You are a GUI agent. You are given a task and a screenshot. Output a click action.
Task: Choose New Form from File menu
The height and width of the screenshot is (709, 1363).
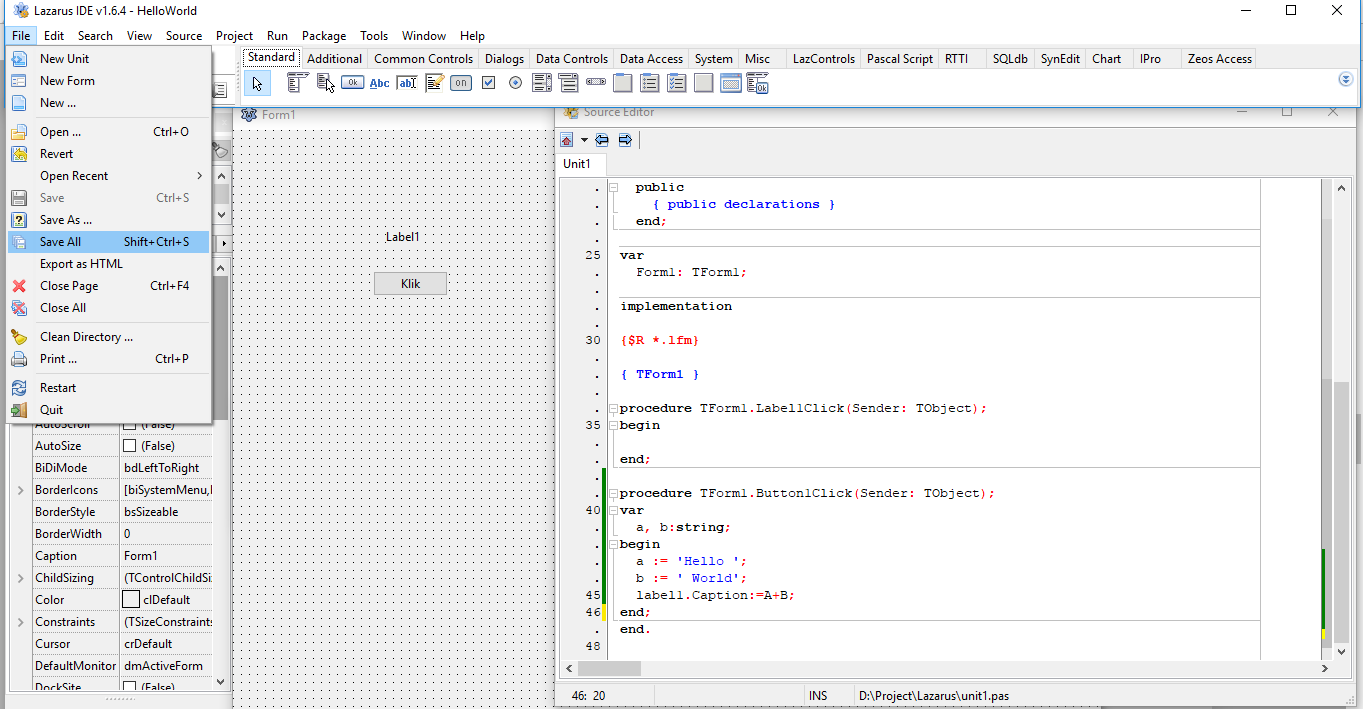pyautogui.click(x=108, y=81)
